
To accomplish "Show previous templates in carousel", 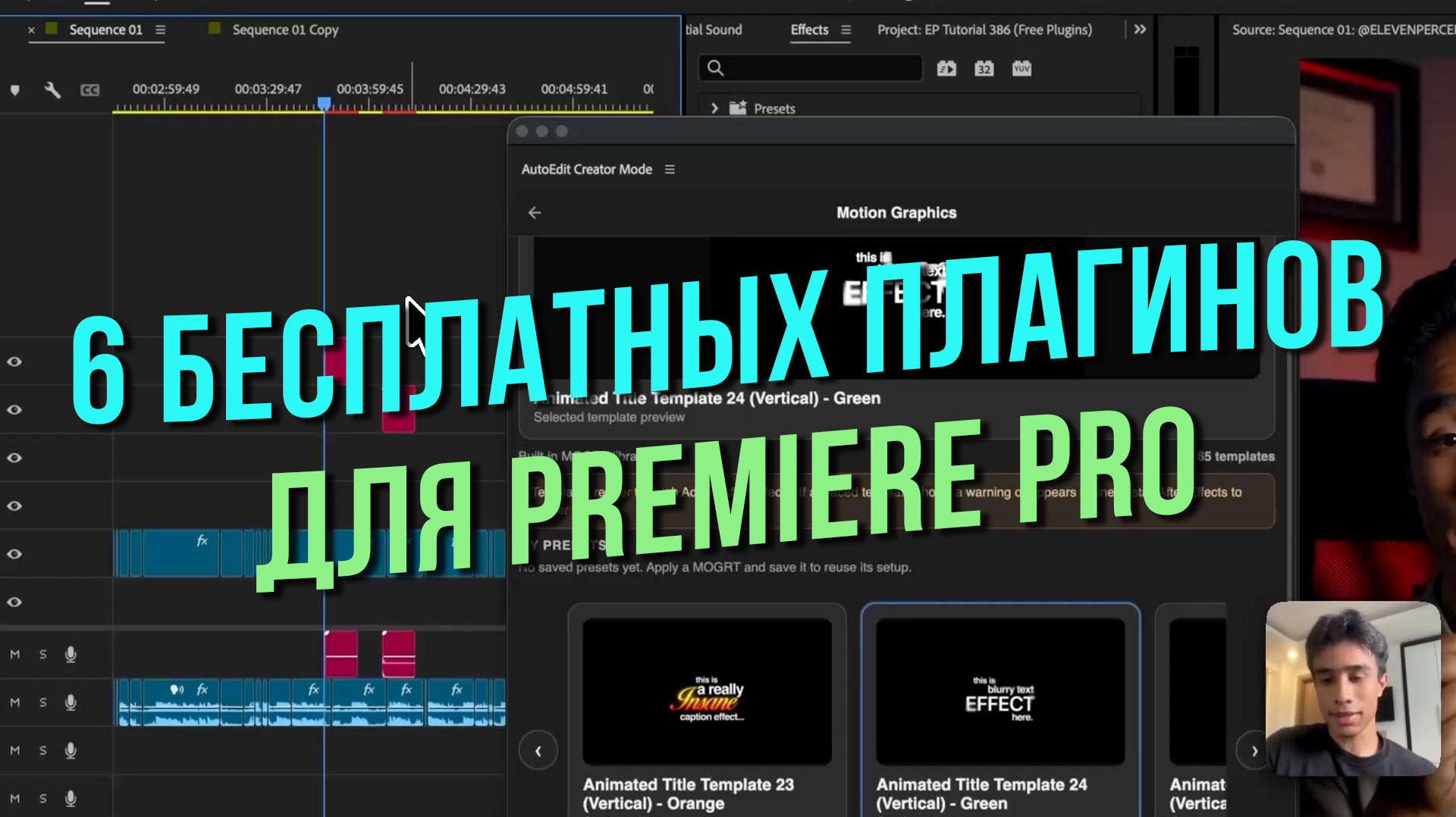I will tap(538, 751).
